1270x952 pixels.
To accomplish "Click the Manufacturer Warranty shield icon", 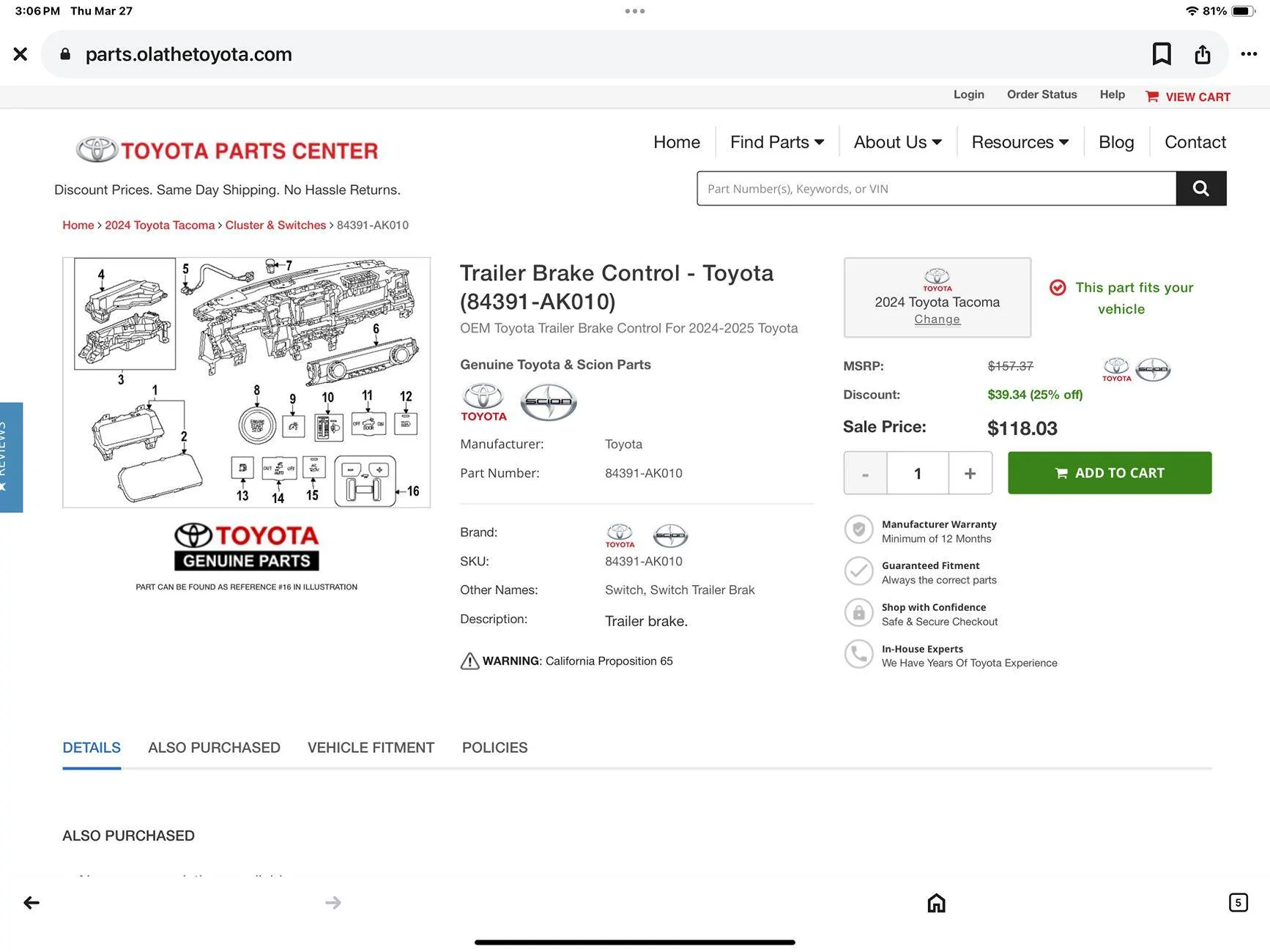I will click(x=858, y=529).
